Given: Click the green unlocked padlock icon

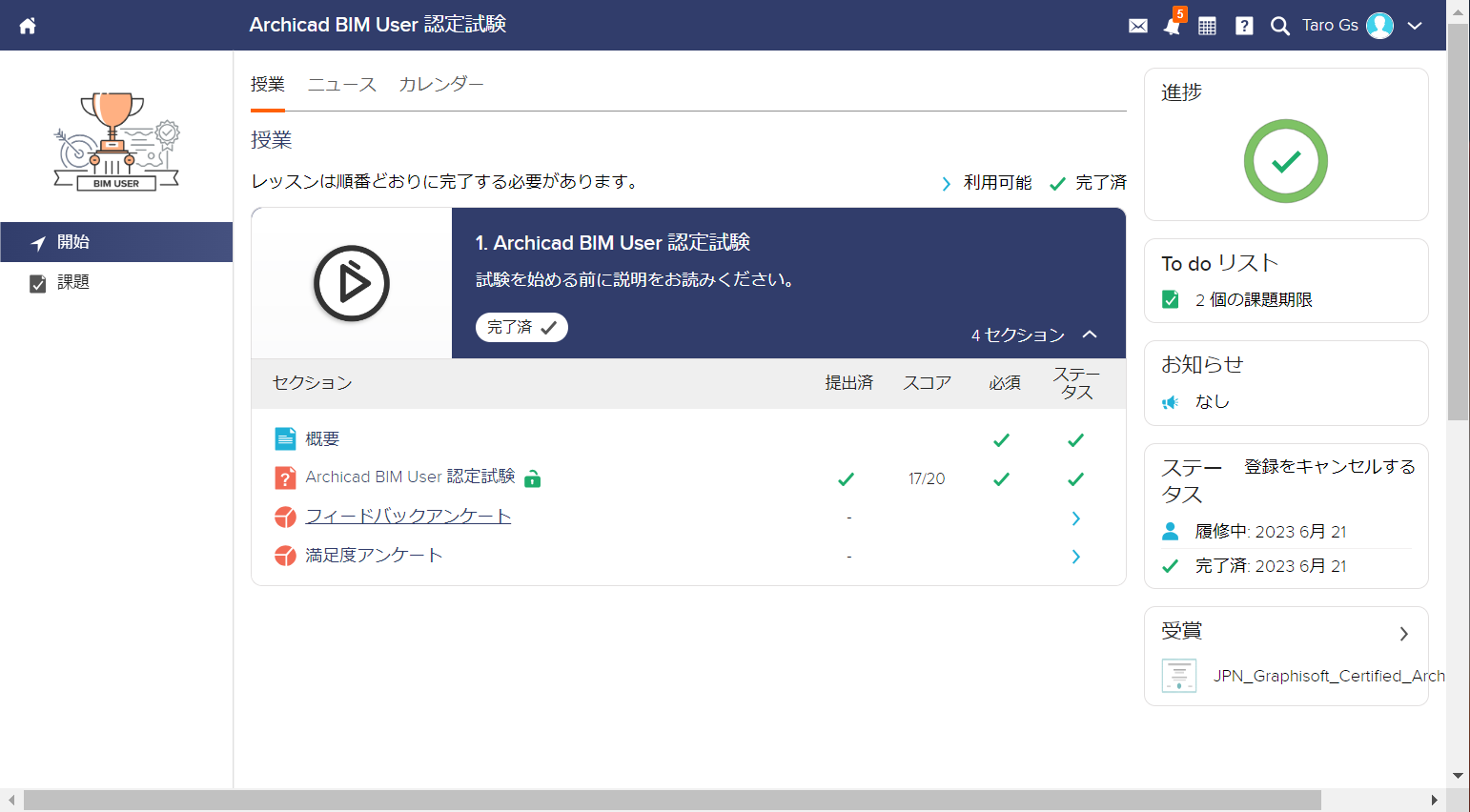Looking at the screenshot, I should tap(533, 478).
